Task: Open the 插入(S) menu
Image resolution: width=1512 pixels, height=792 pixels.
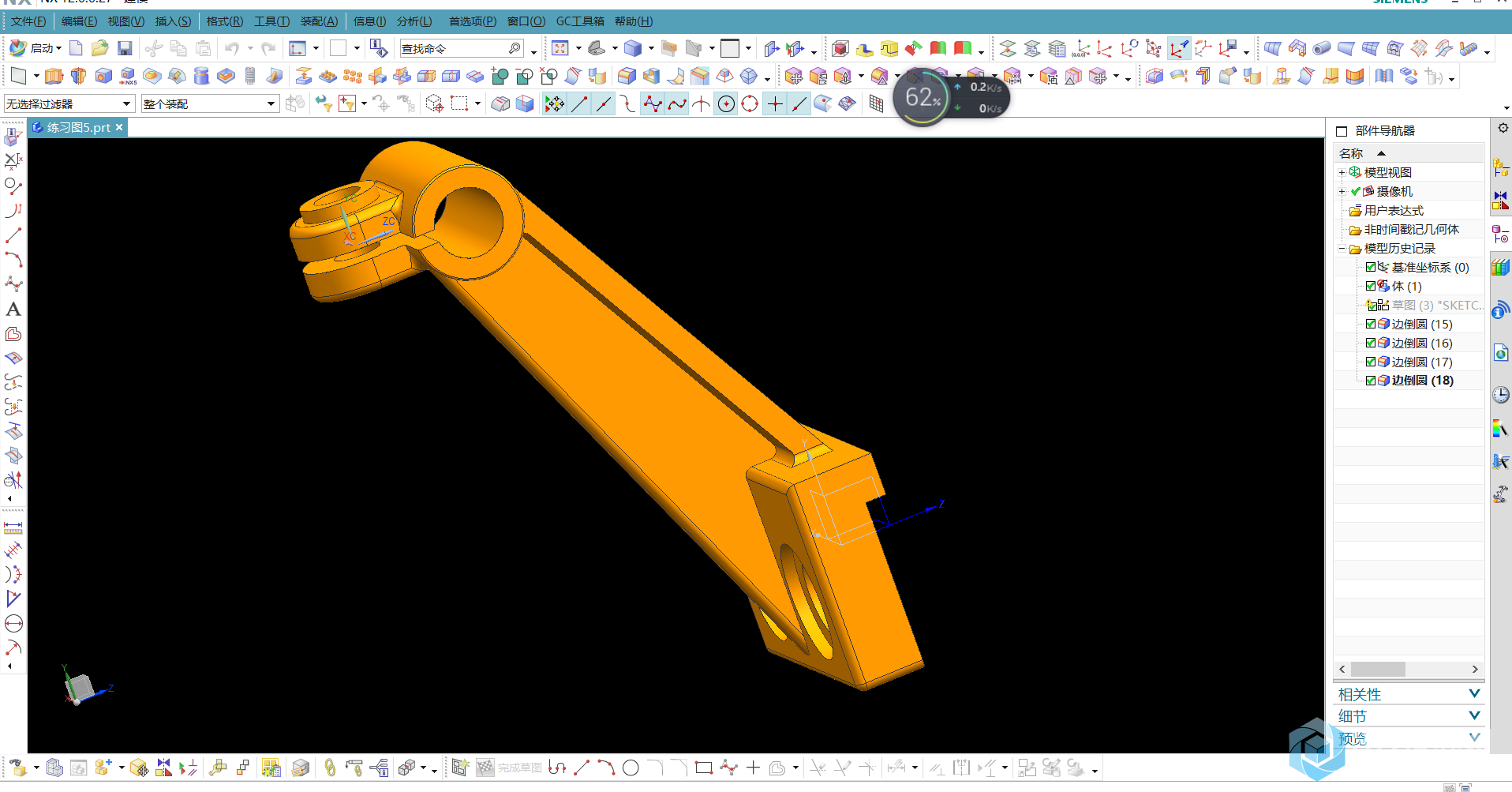Action: pyautogui.click(x=173, y=21)
